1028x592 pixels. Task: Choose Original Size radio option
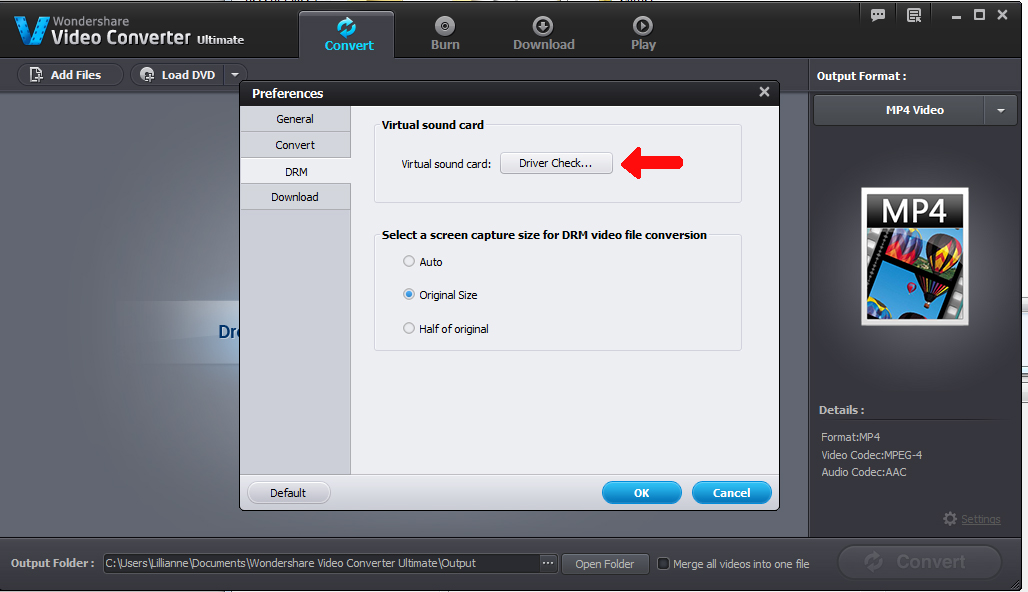440,295
